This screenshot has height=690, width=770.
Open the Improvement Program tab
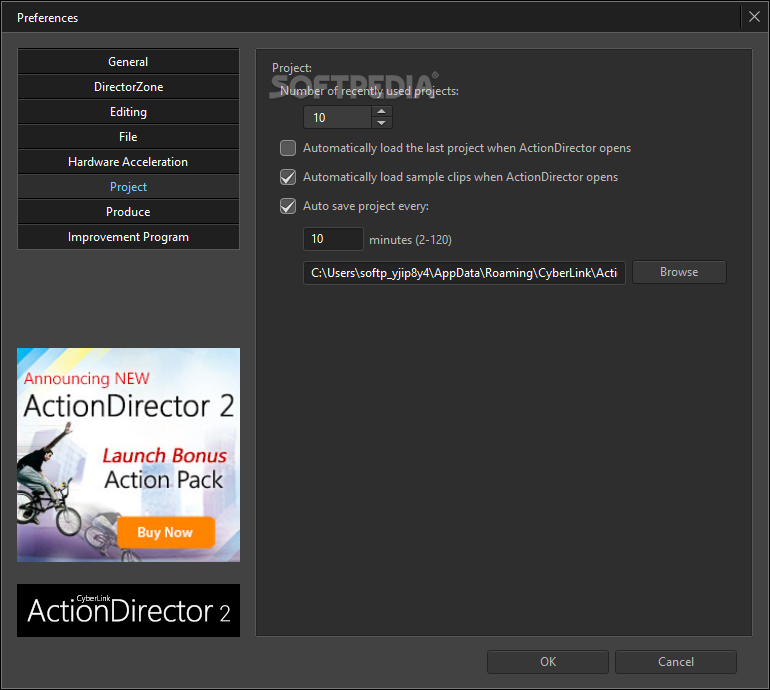pos(128,237)
